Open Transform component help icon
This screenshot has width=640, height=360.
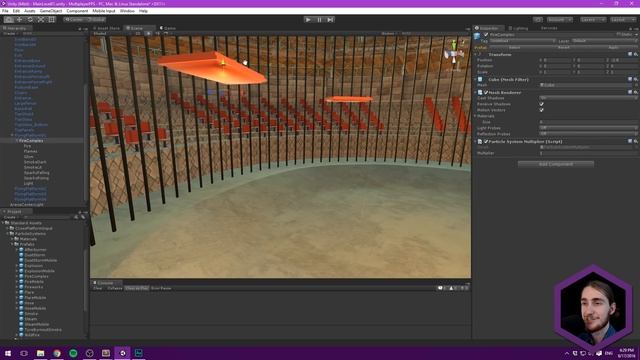point(630,54)
